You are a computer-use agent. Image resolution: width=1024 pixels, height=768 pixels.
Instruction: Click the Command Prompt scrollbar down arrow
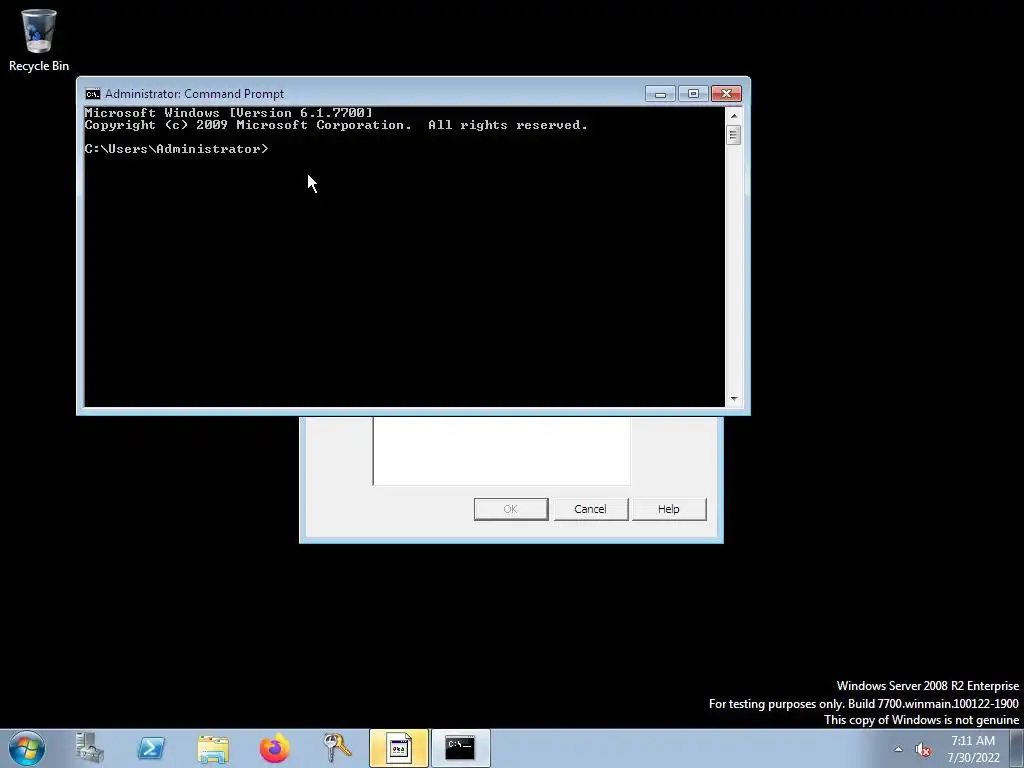tap(734, 398)
